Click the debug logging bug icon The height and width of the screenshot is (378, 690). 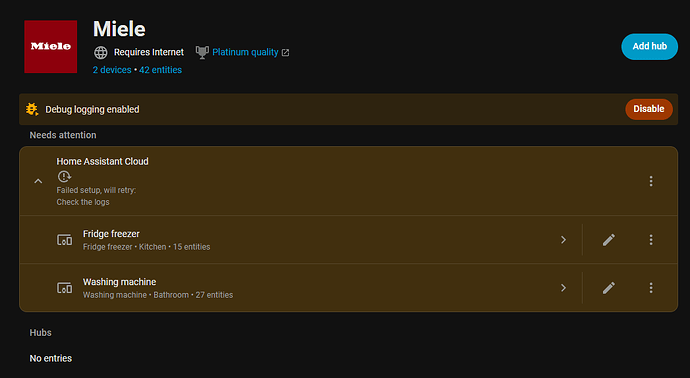[x=32, y=109]
